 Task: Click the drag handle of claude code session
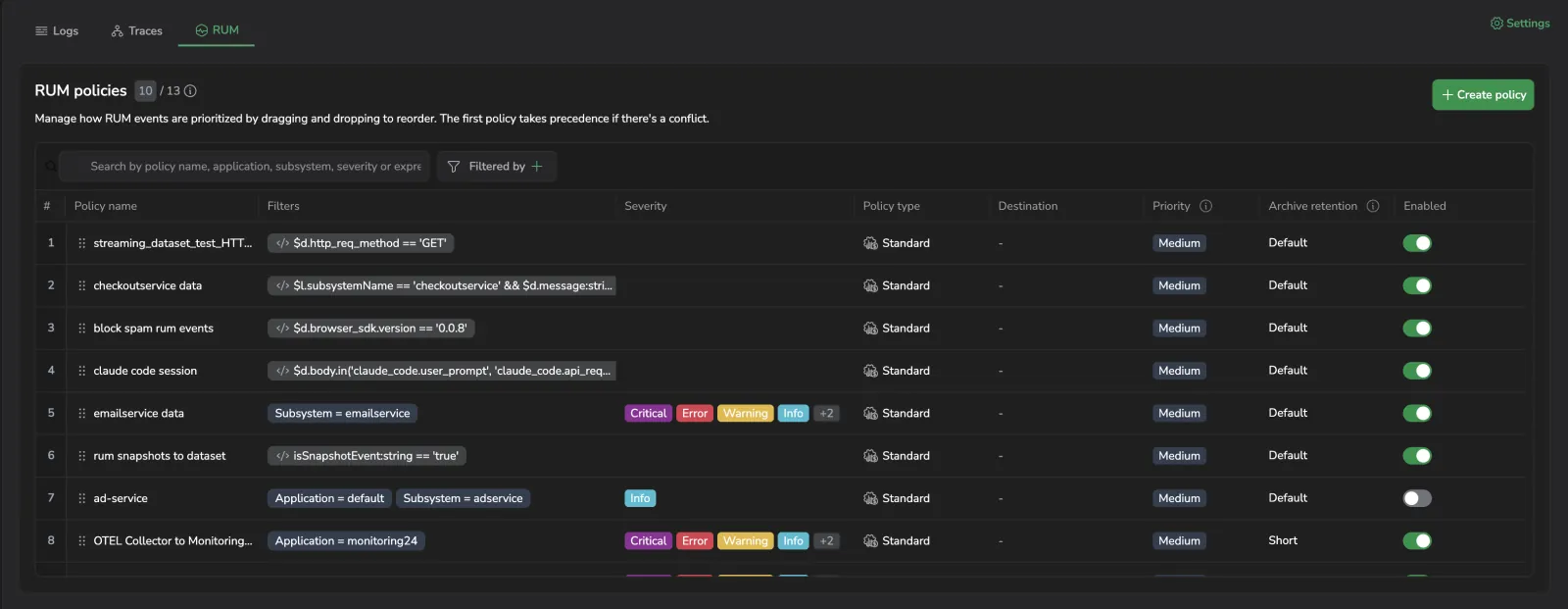[x=81, y=371]
